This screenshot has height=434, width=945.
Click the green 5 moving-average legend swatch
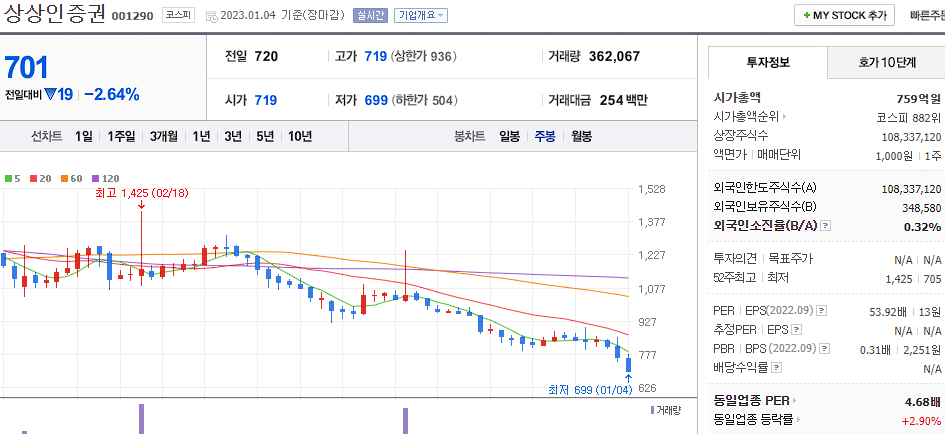[x=8, y=178]
